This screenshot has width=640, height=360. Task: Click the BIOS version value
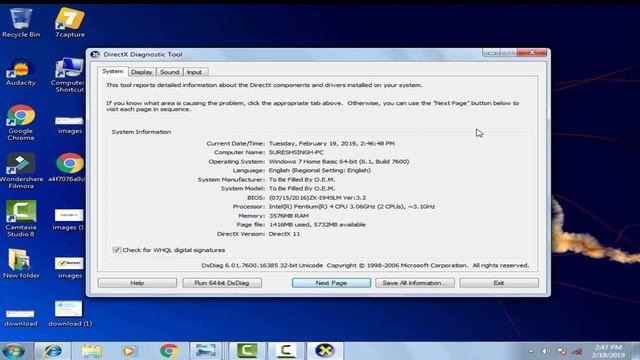click(318, 198)
